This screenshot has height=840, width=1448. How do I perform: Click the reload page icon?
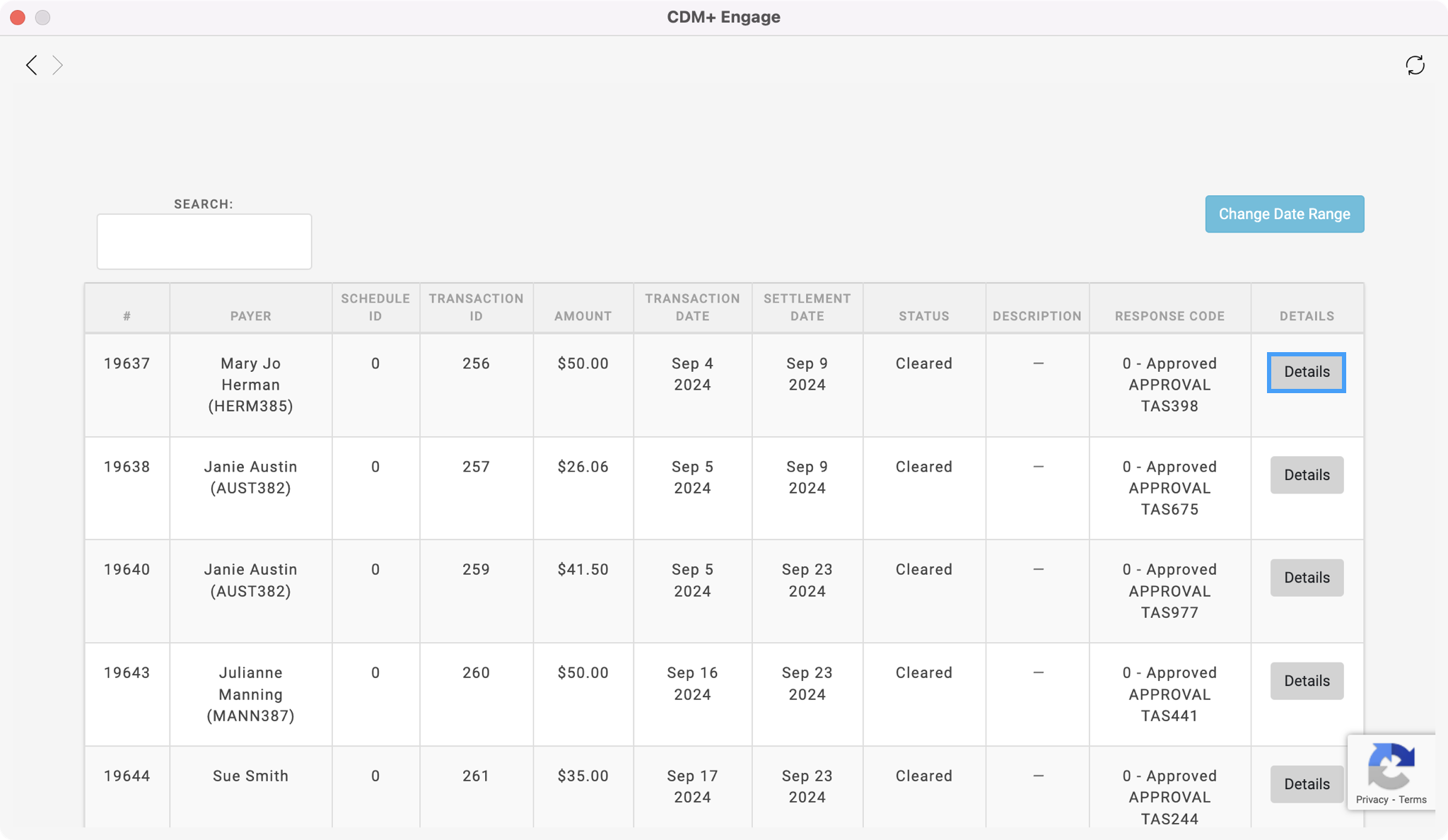pyautogui.click(x=1415, y=65)
